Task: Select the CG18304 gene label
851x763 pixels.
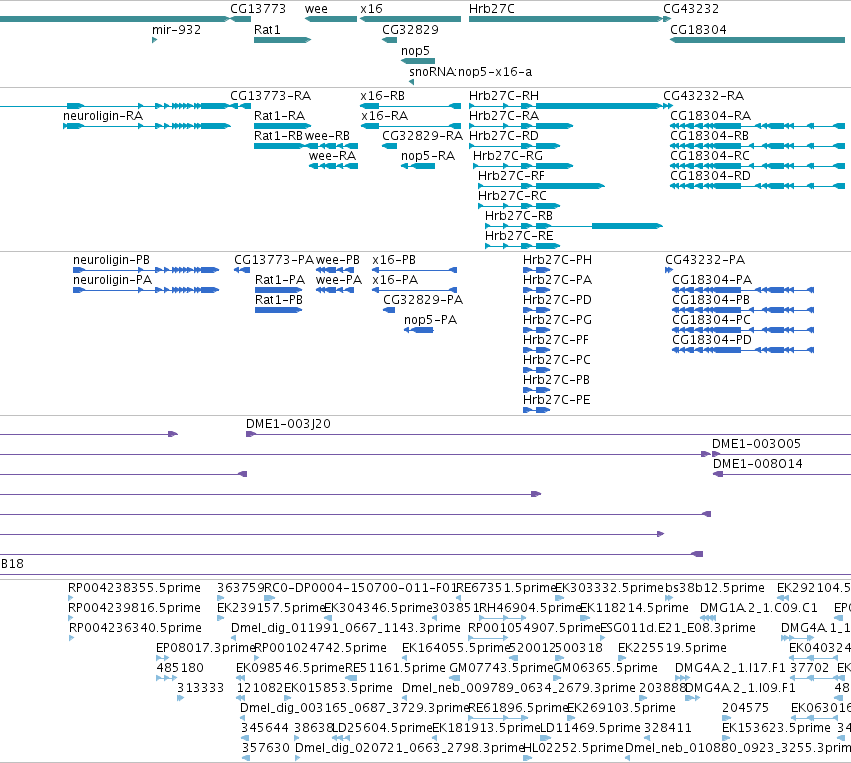Action: (698, 30)
